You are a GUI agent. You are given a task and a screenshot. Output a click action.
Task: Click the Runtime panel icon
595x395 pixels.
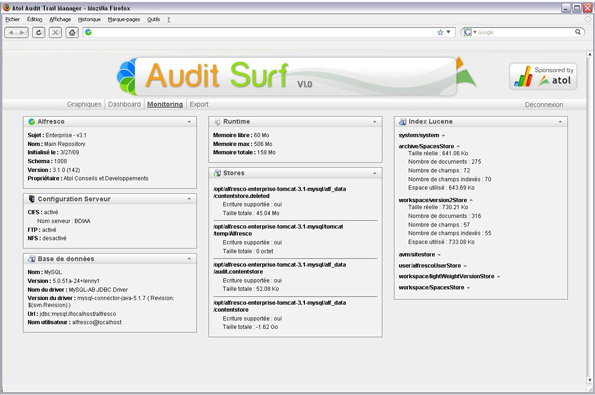coord(217,122)
